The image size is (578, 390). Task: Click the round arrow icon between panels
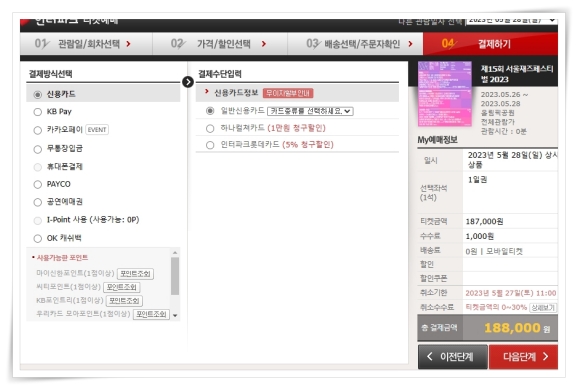[188, 82]
